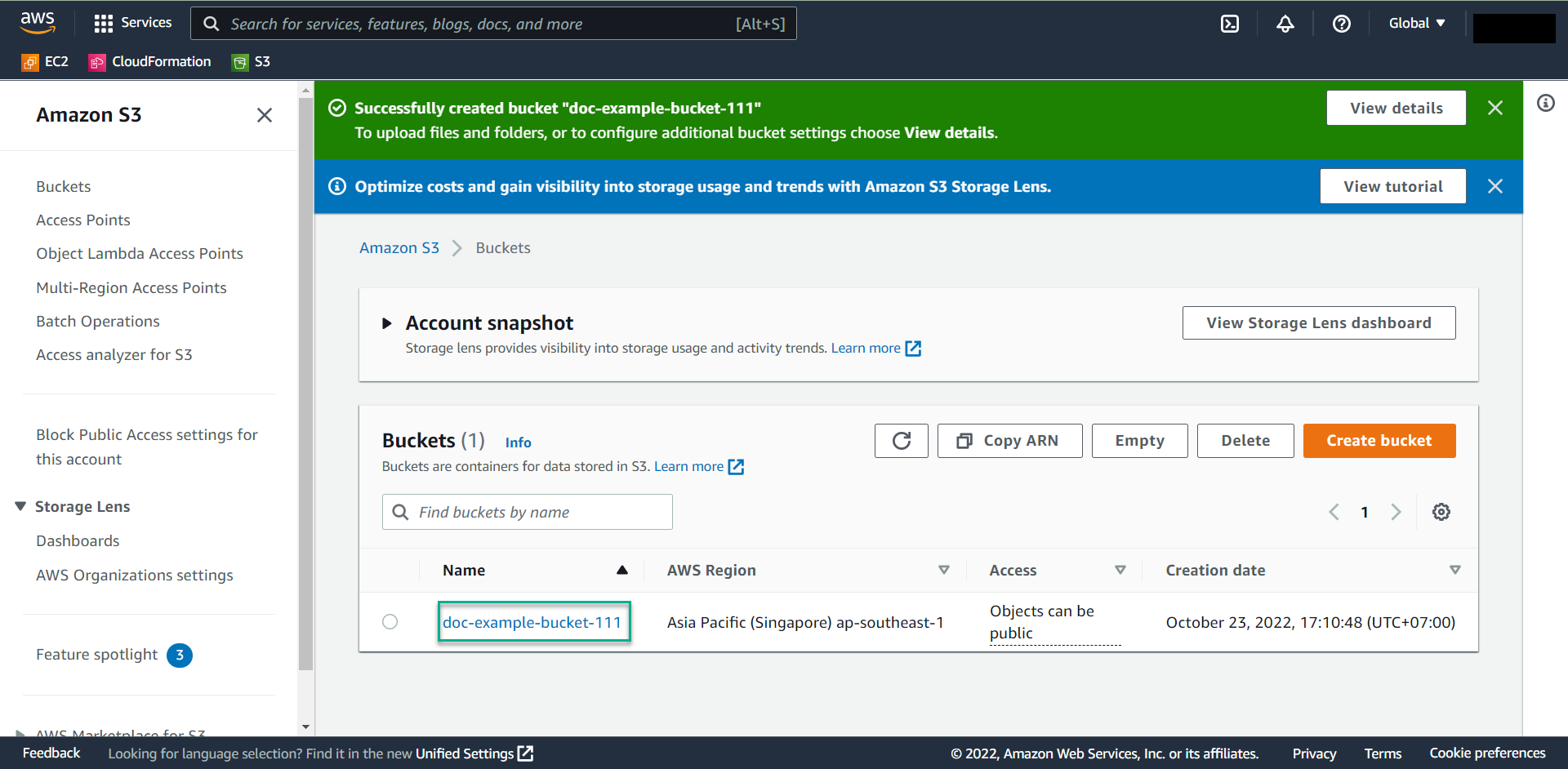Open Batch Operations in sidebar
The image size is (1568, 769).
98,322
